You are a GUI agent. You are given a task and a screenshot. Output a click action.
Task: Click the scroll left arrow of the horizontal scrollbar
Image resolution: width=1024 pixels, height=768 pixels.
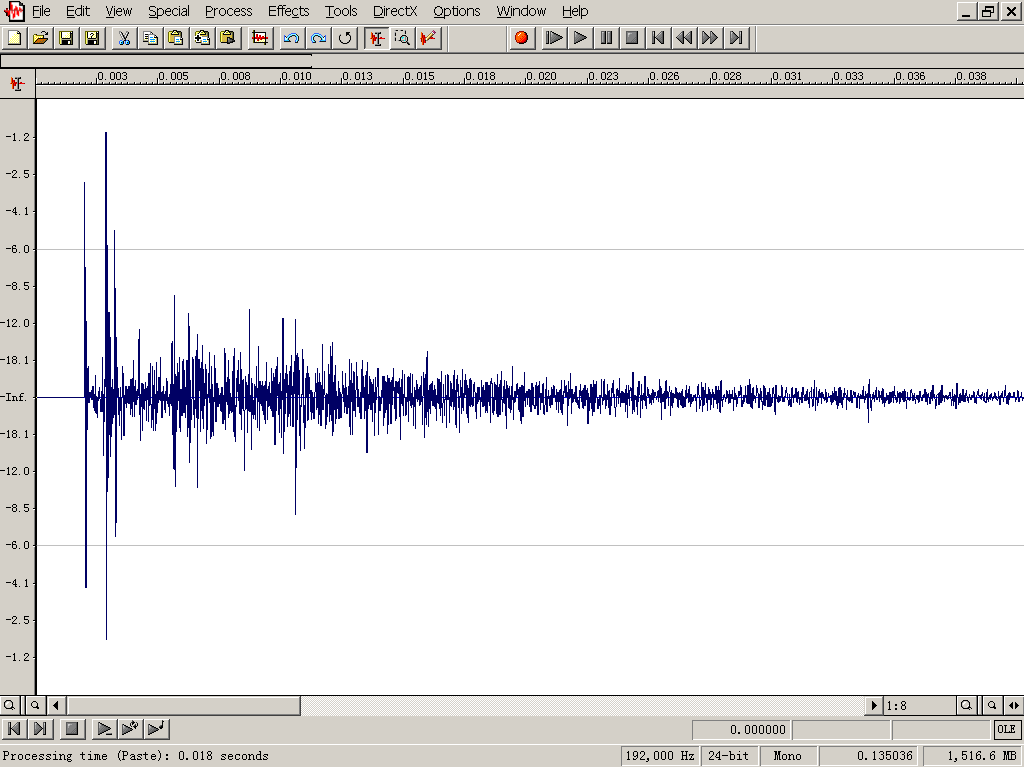click(x=56, y=705)
